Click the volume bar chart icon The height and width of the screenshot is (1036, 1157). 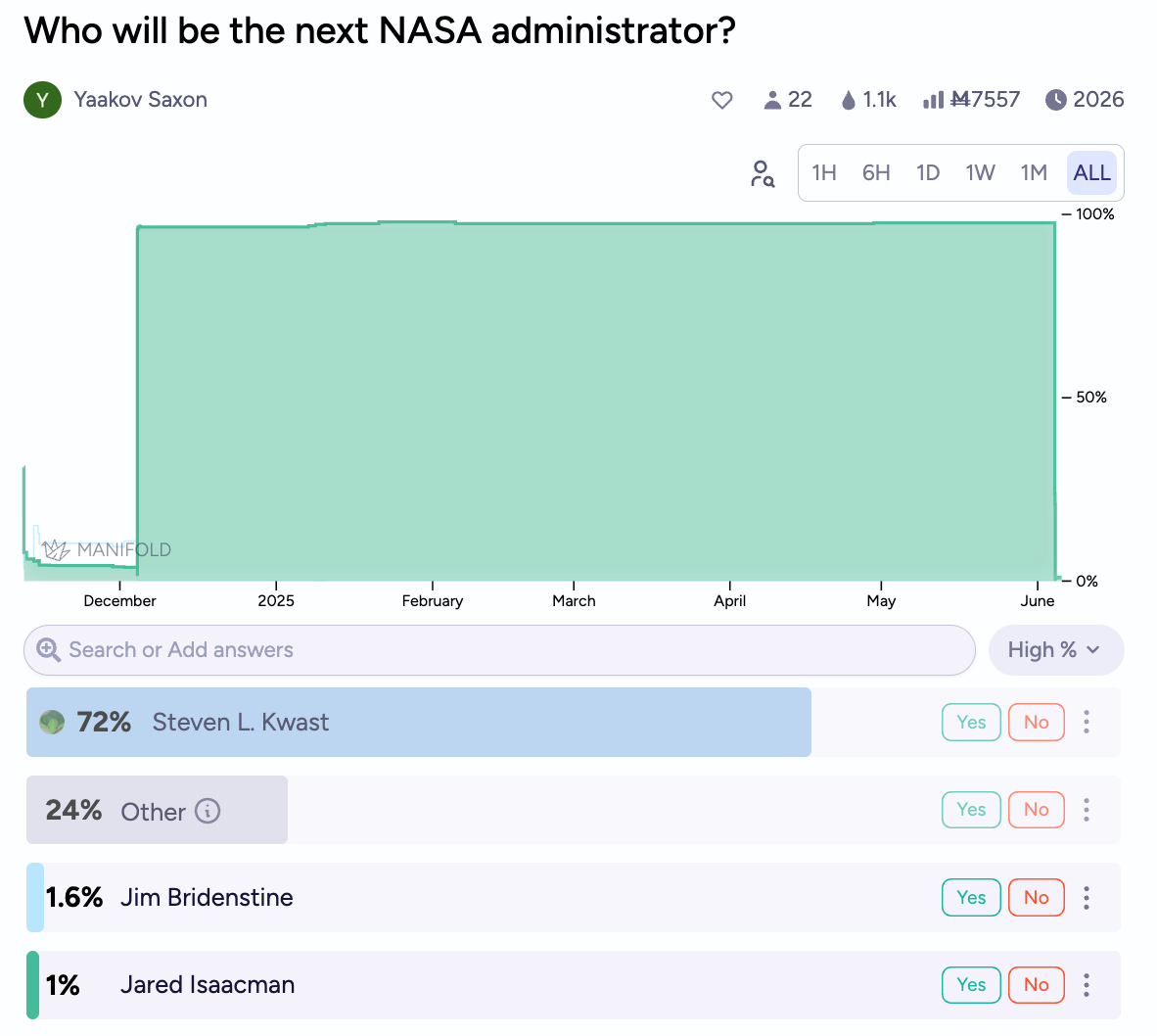(x=933, y=100)
